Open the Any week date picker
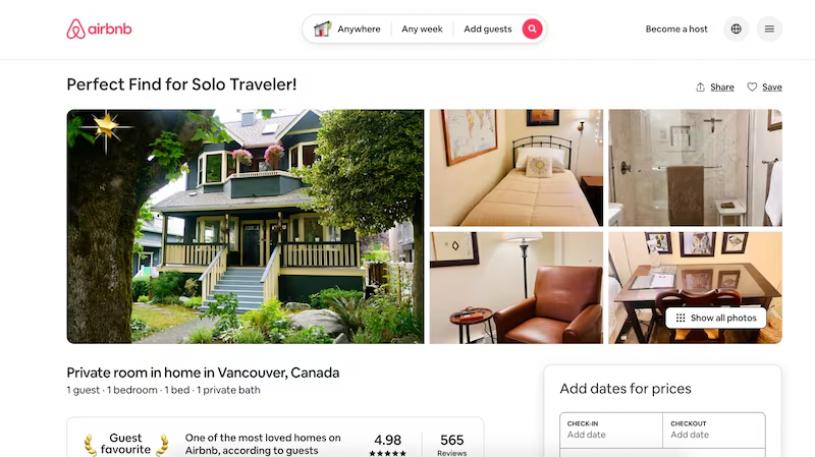 (422, 29)
